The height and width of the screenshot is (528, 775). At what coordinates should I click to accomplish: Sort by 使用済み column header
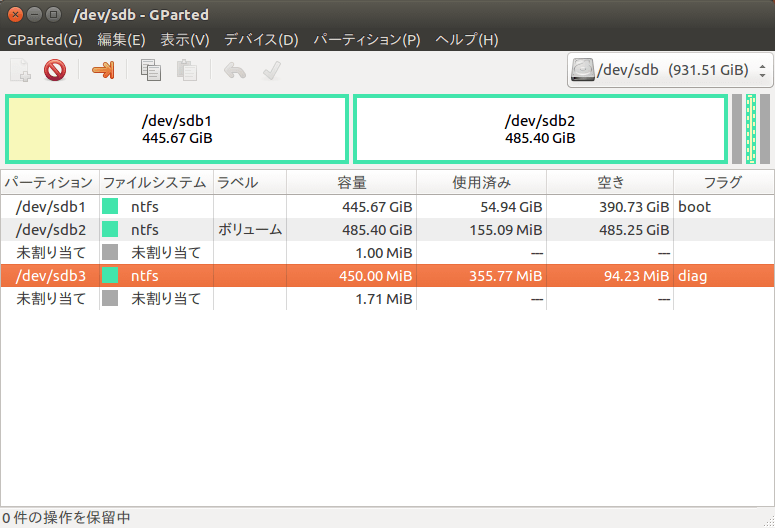(x=481, y=182)
